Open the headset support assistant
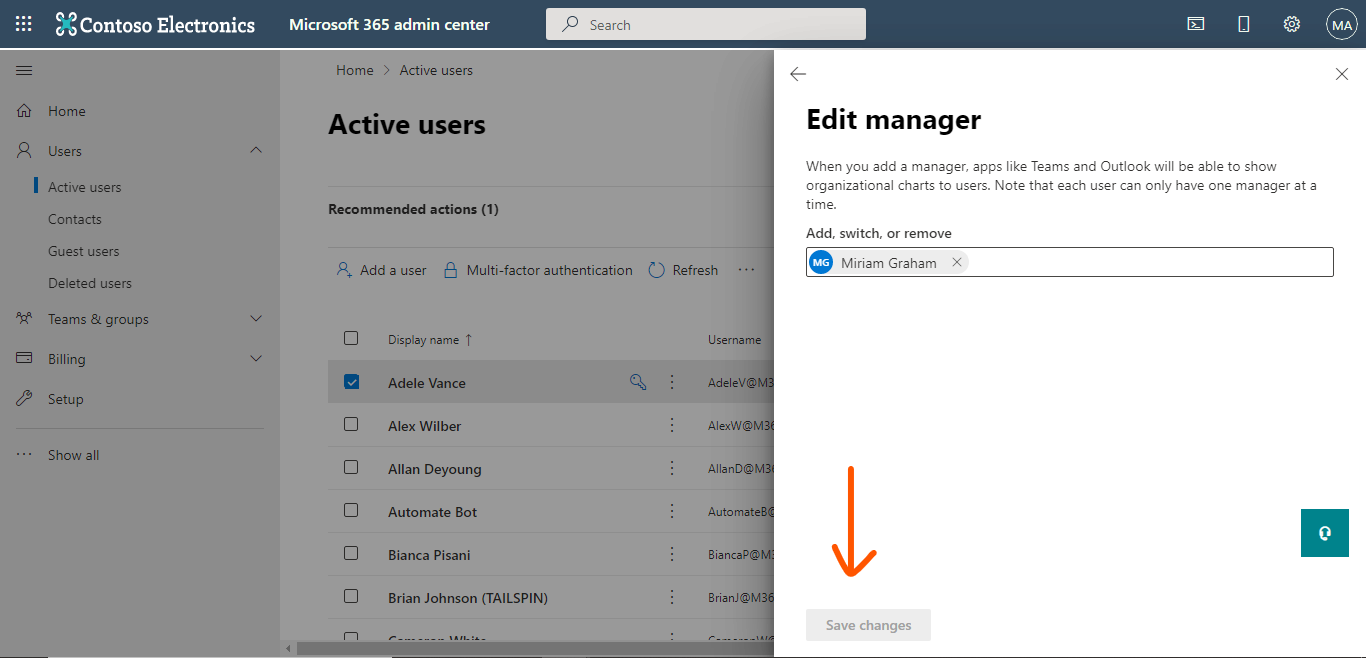This screenshot has width=1366, height=658. tap(1324, 533)
